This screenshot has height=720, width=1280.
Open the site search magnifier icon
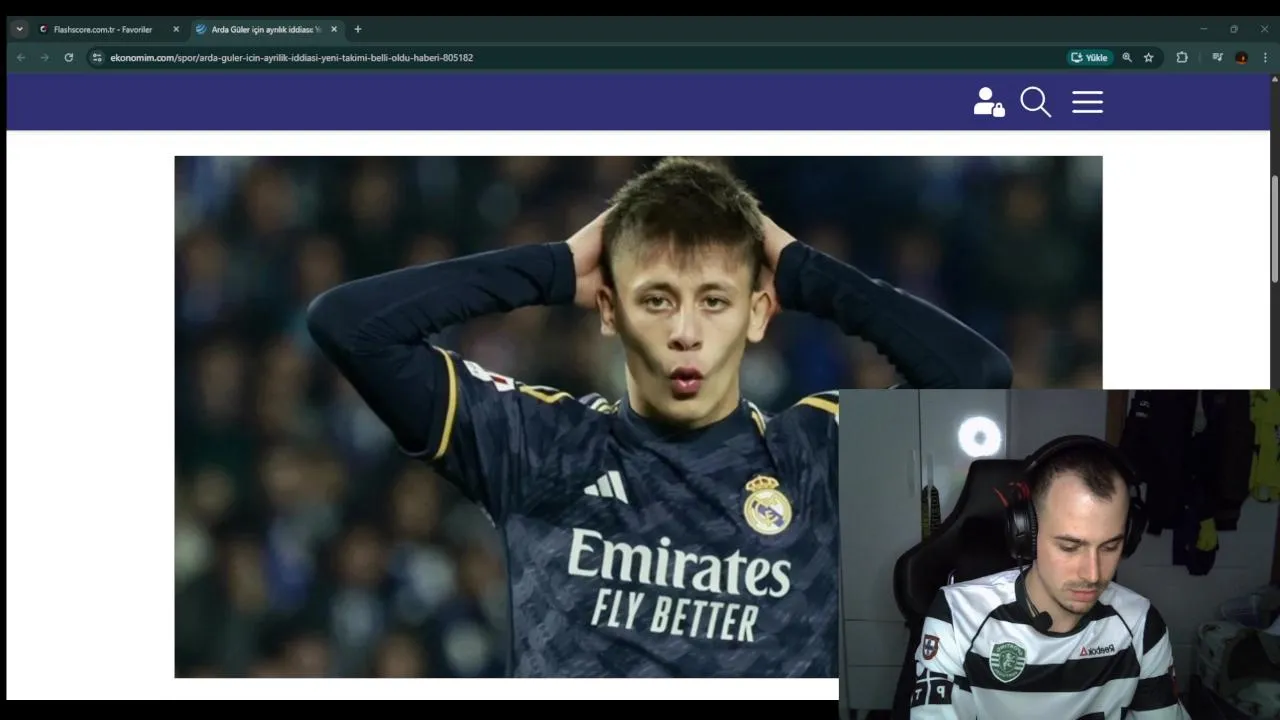(x=1035, y=102)
